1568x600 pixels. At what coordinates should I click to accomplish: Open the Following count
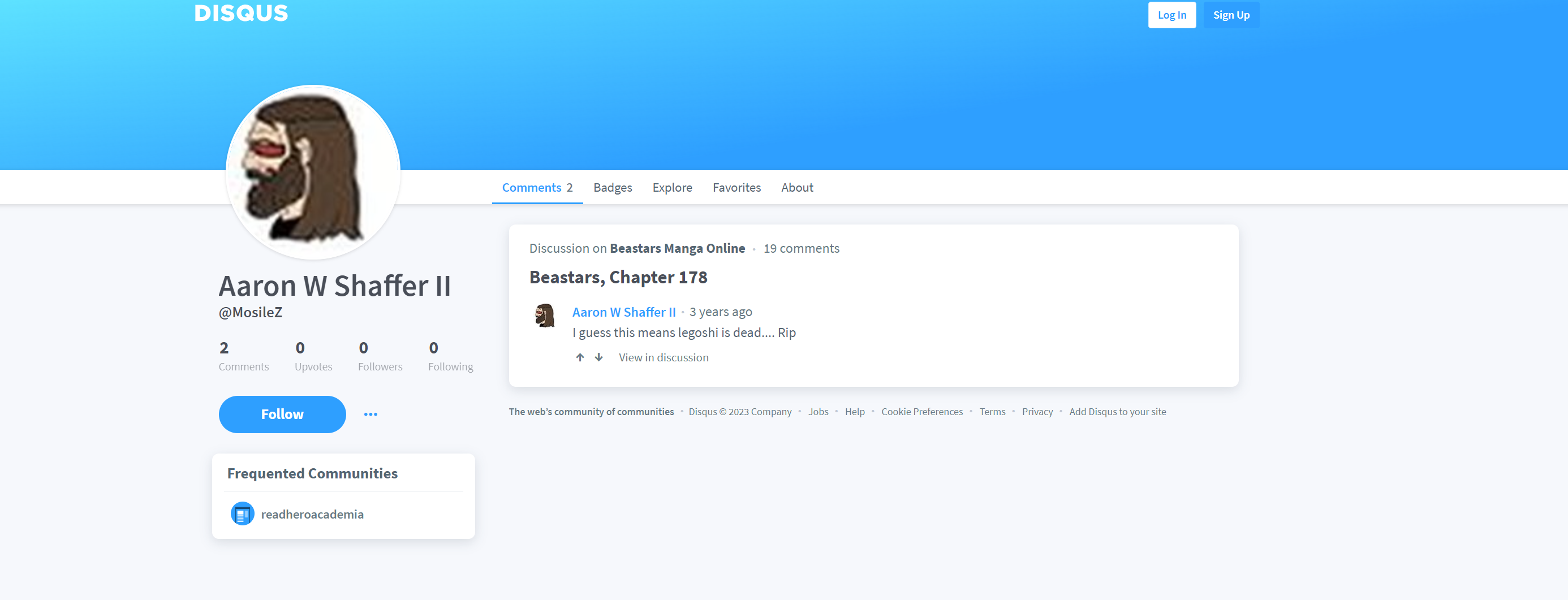pos(450,356)
